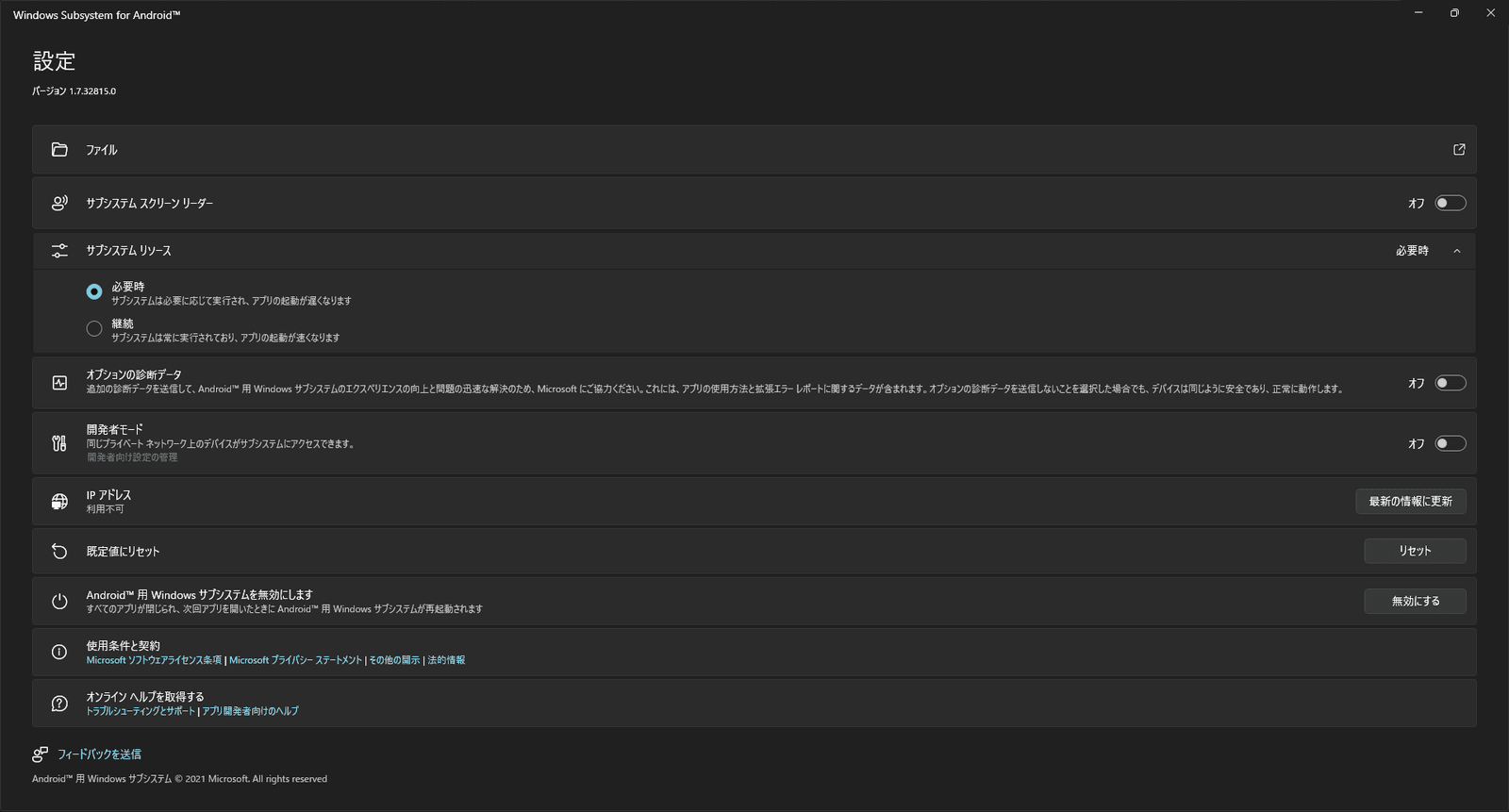Screen dimensions: 1509x812
Task: Click the diagnostic data heartbeat icon
Action: click(59, 383)
